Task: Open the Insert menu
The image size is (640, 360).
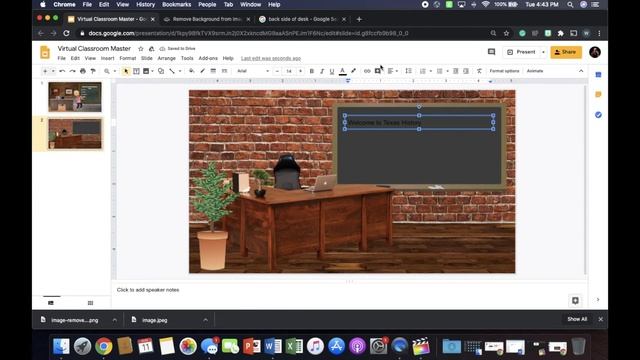Action: [x=107, y=58]
